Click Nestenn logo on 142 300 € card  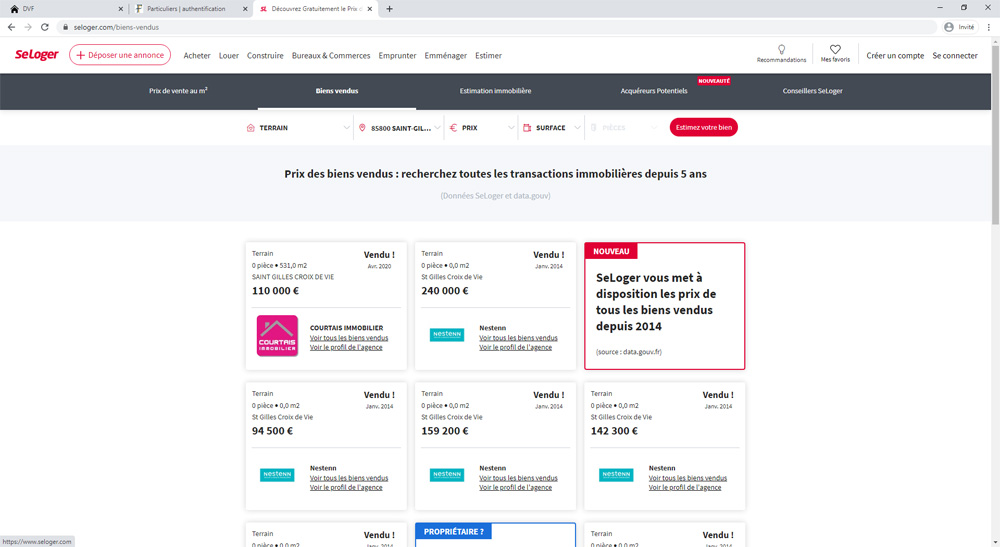coord(616,474)
